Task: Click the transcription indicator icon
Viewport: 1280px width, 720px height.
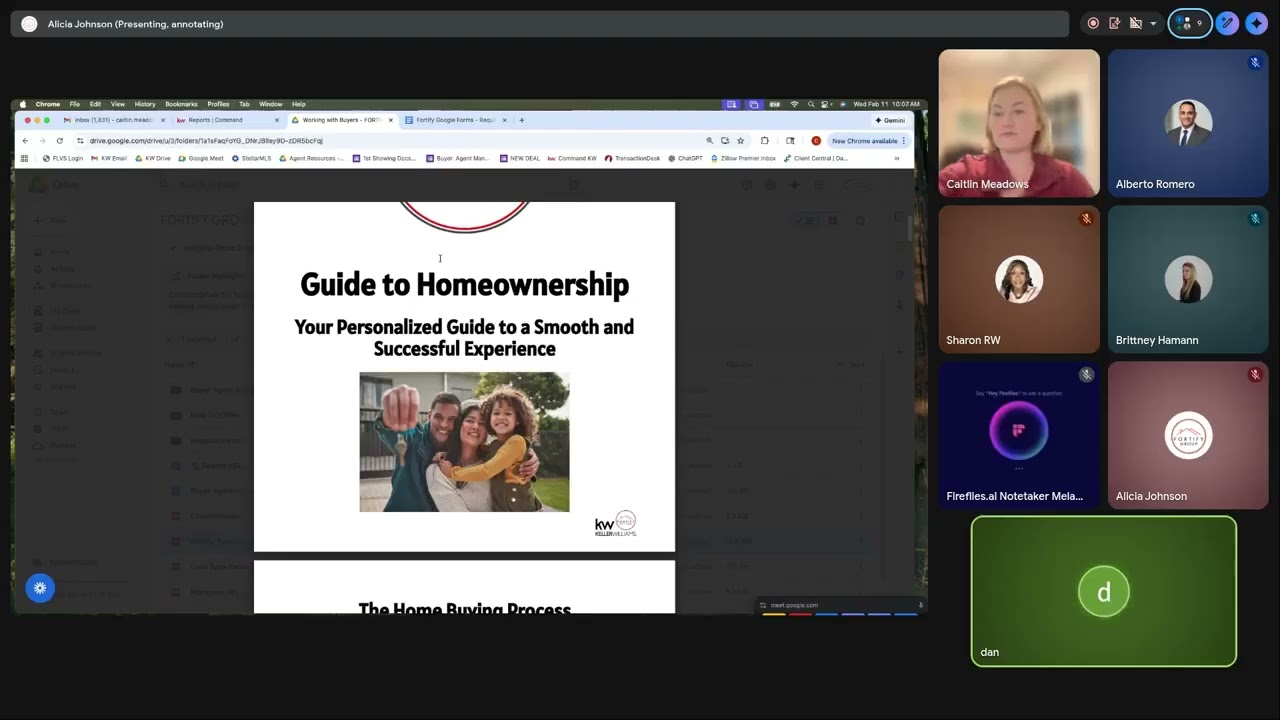Action: pyautogui.click(x=1114, y=23)
